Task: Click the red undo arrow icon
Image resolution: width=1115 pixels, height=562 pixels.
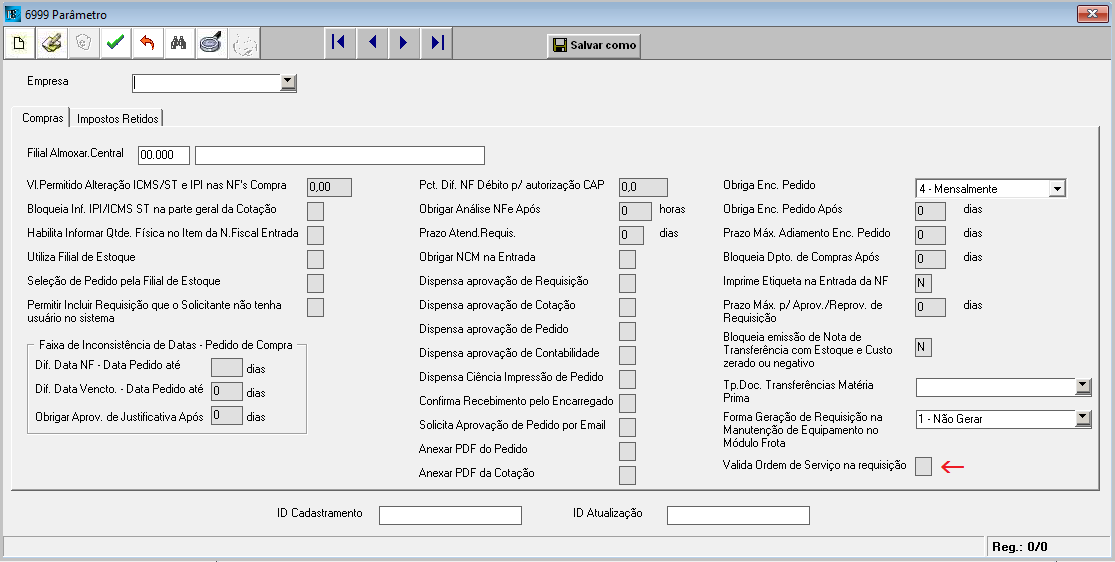Action: click(147, 43)
